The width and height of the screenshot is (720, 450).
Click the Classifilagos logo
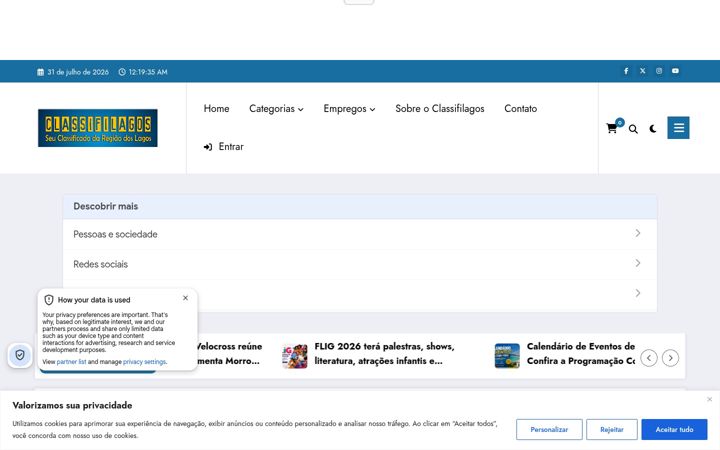tap(98, 128)
